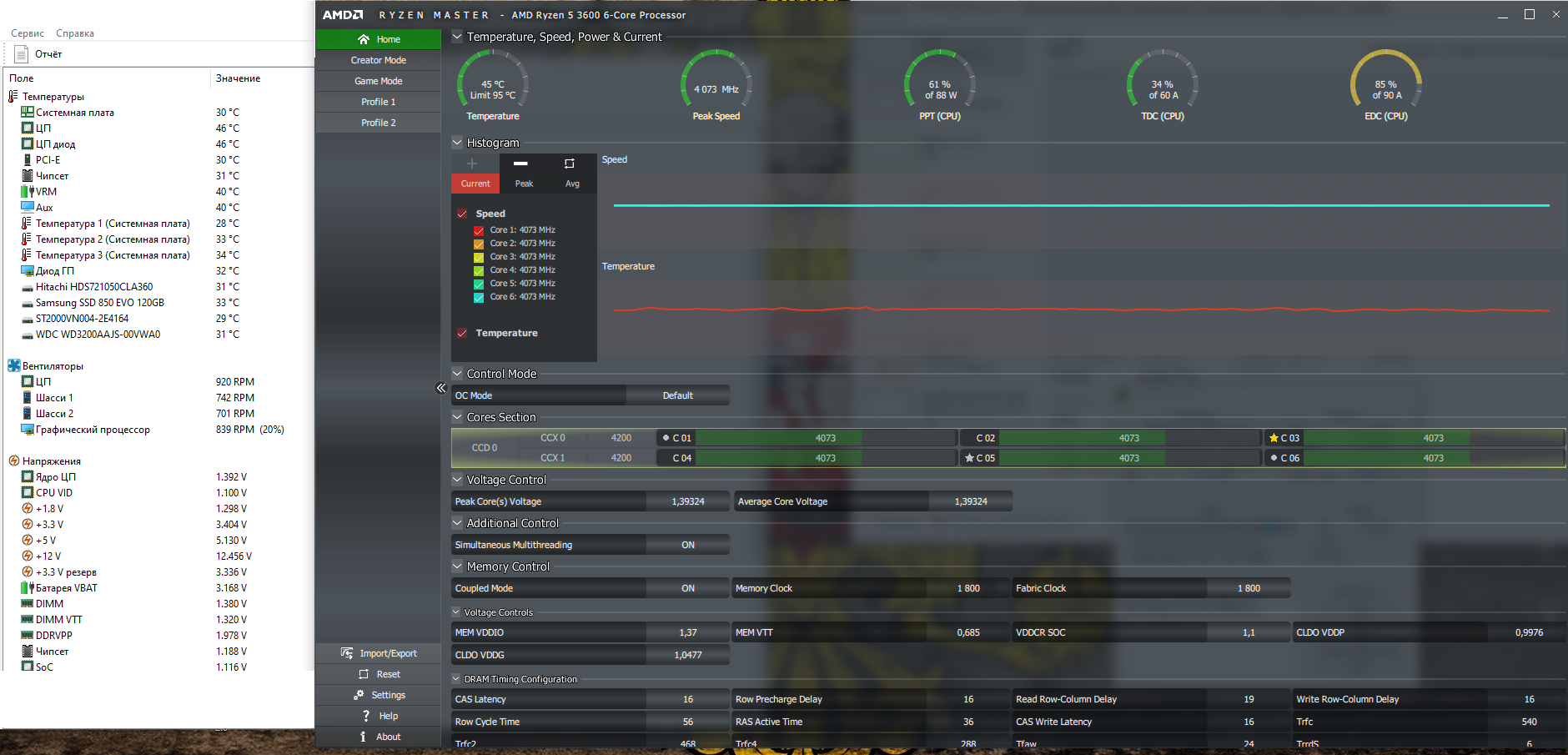Open Profile 1
The height and width of the screenshot is (755, 1568).
[379, 102]
